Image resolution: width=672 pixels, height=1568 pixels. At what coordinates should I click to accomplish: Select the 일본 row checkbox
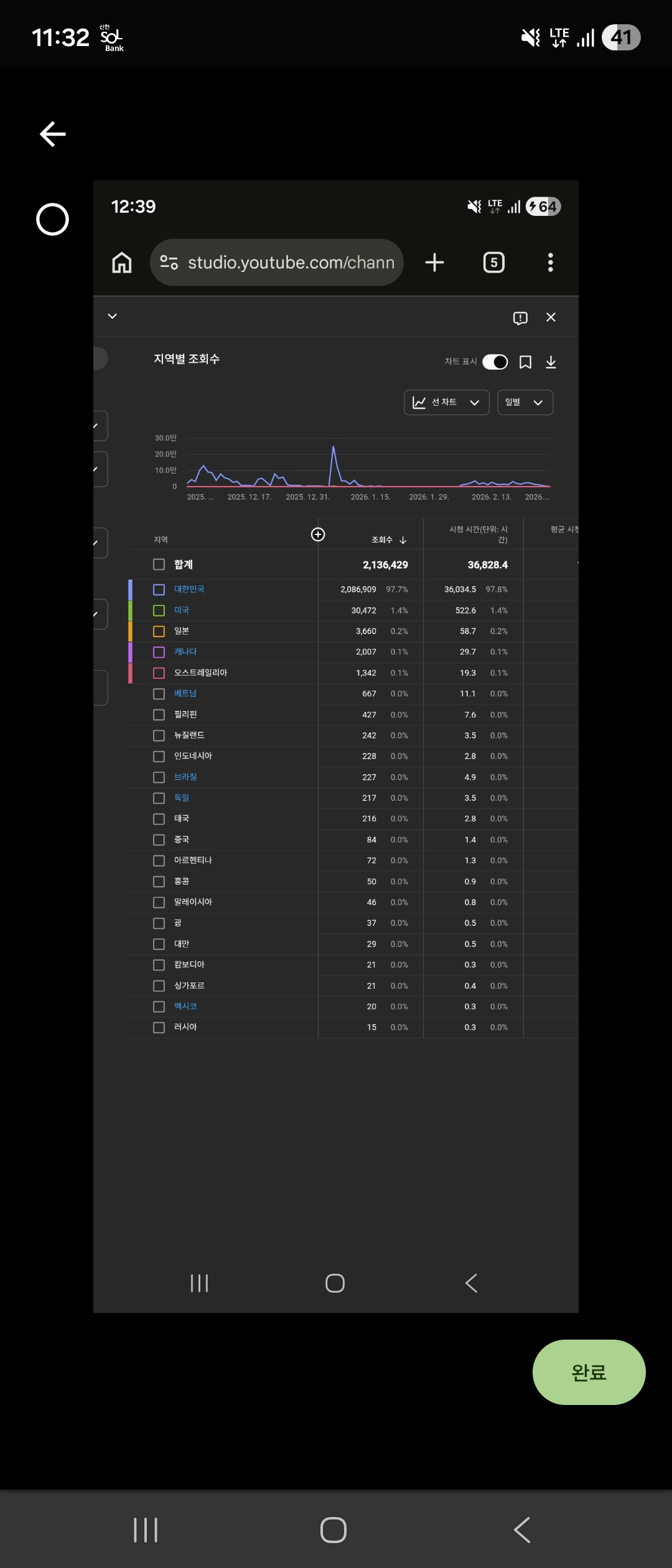point(159,631)
